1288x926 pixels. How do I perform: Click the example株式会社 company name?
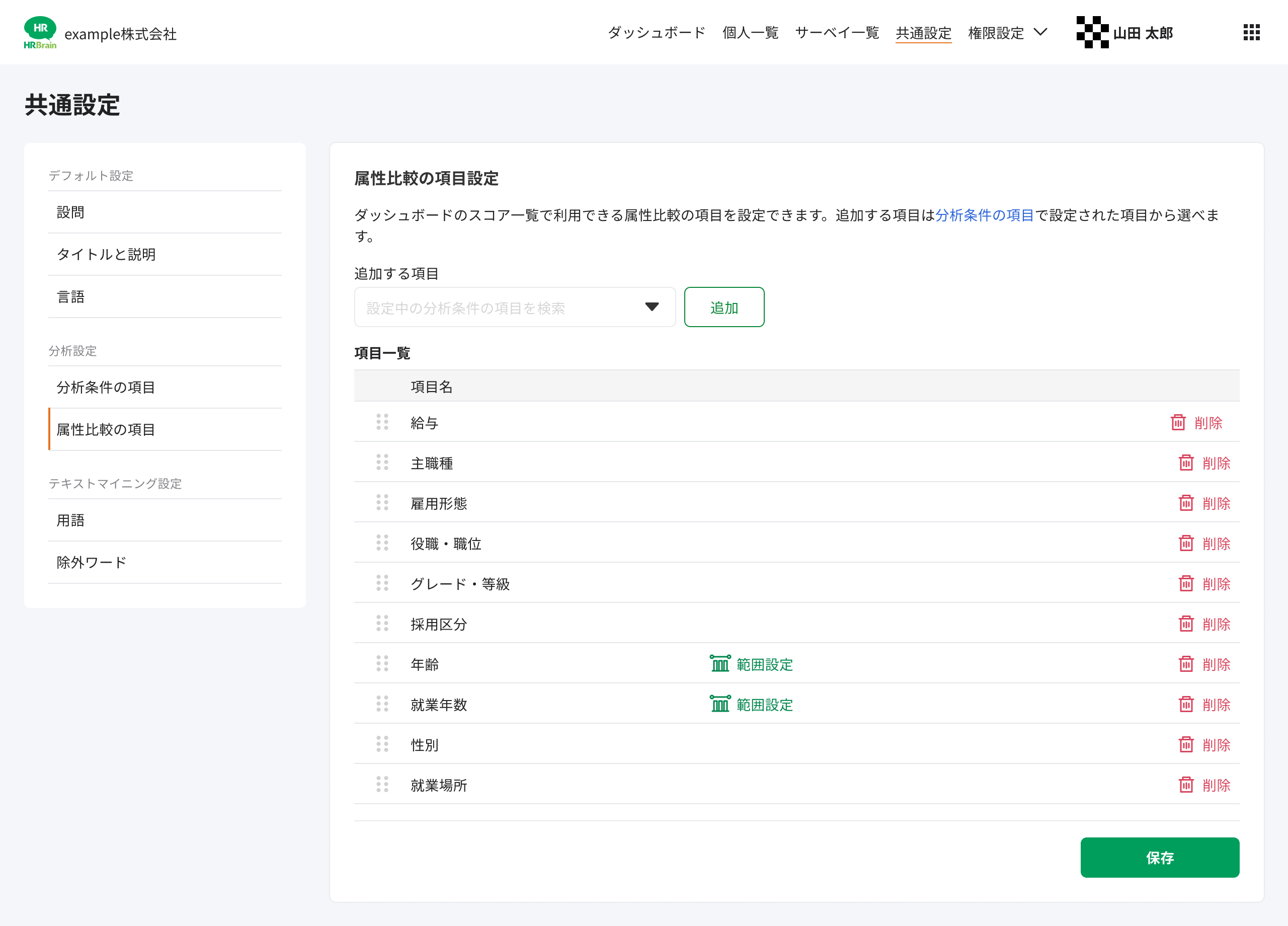(120, 34)
